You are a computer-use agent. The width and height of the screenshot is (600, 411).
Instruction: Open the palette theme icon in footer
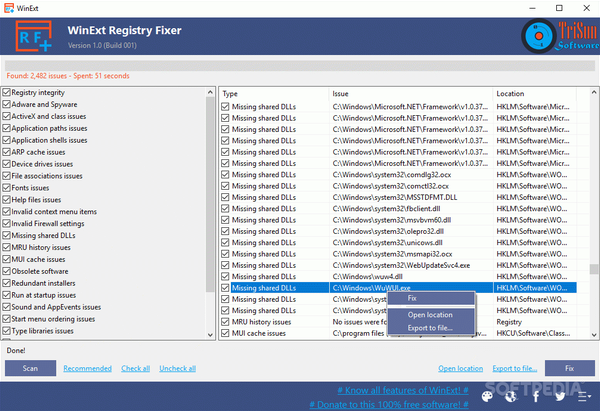pos(487,396)
